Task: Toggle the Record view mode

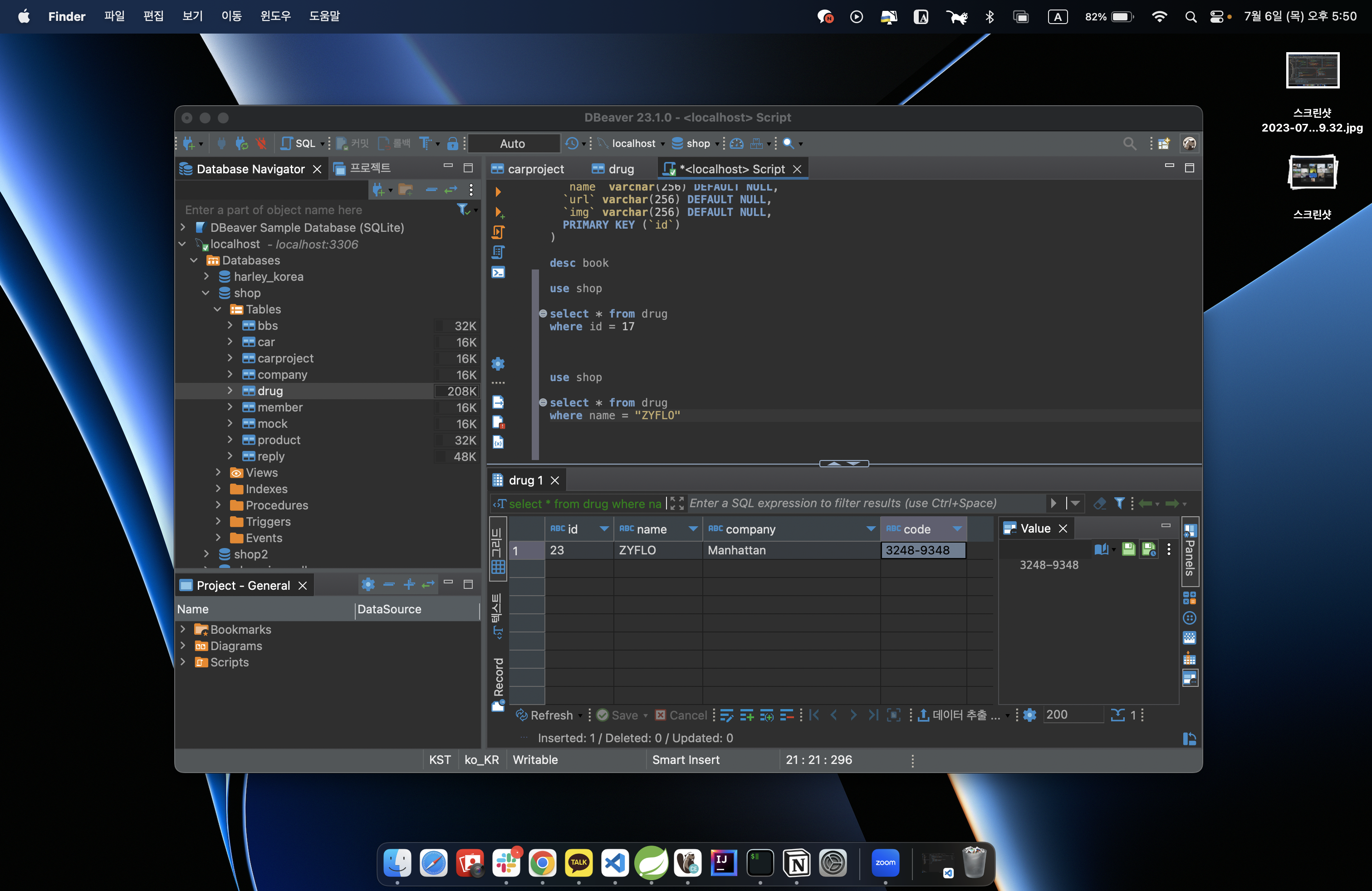Action: coord(498,683)
